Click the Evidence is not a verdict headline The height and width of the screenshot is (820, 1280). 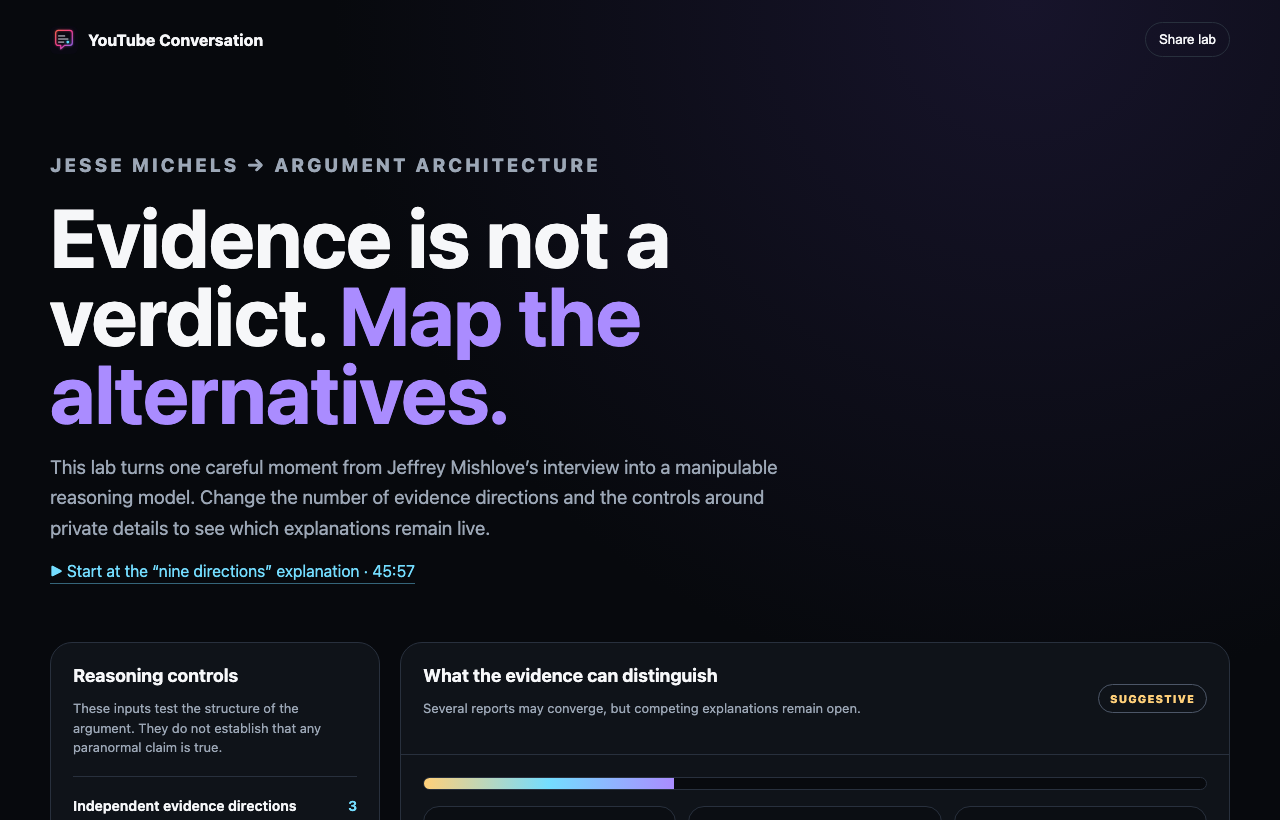(x=359, y=278)
